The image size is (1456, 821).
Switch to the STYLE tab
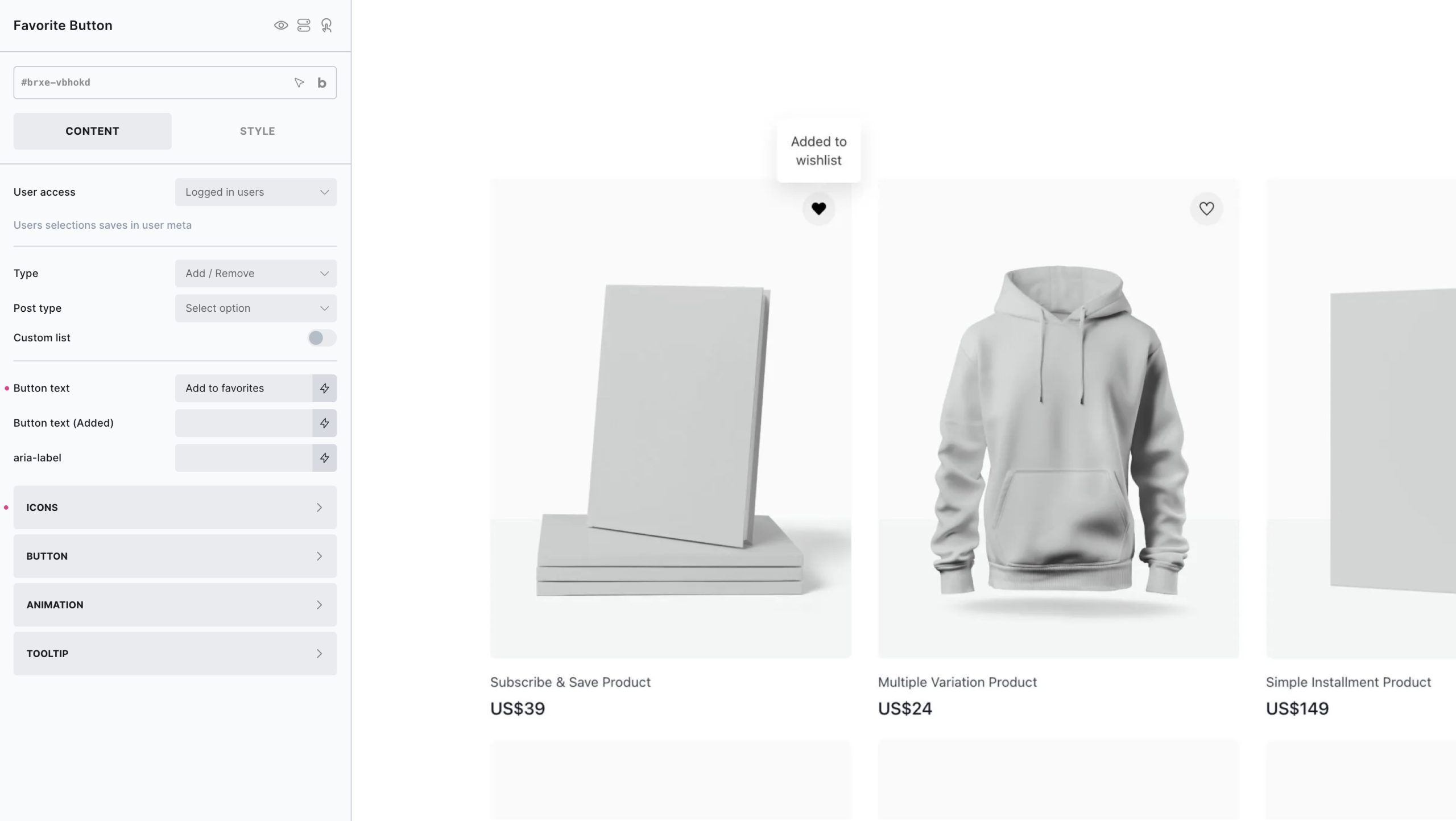click(x=258, y=131)
